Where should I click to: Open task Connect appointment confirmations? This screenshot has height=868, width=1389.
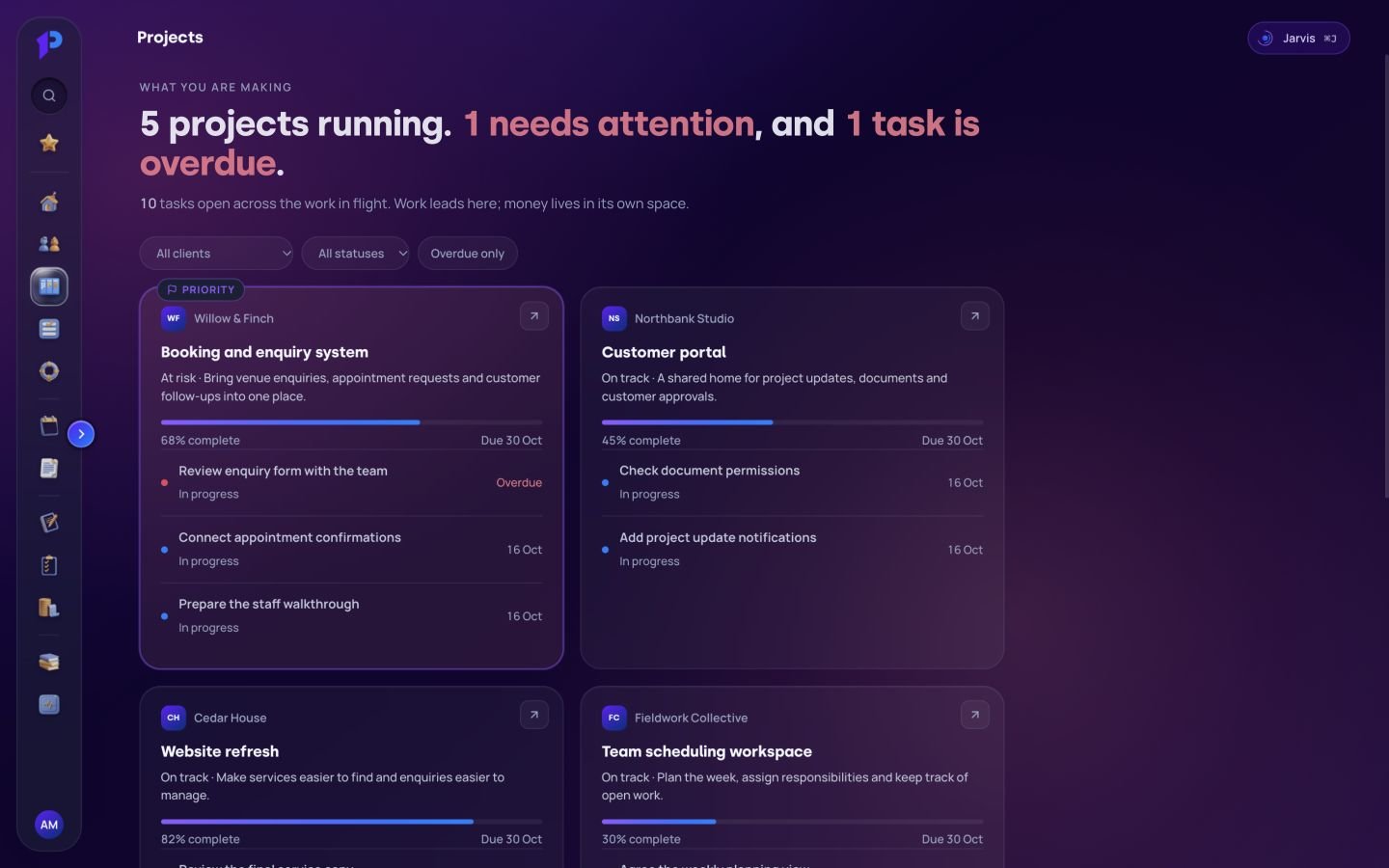pos(351,550)
